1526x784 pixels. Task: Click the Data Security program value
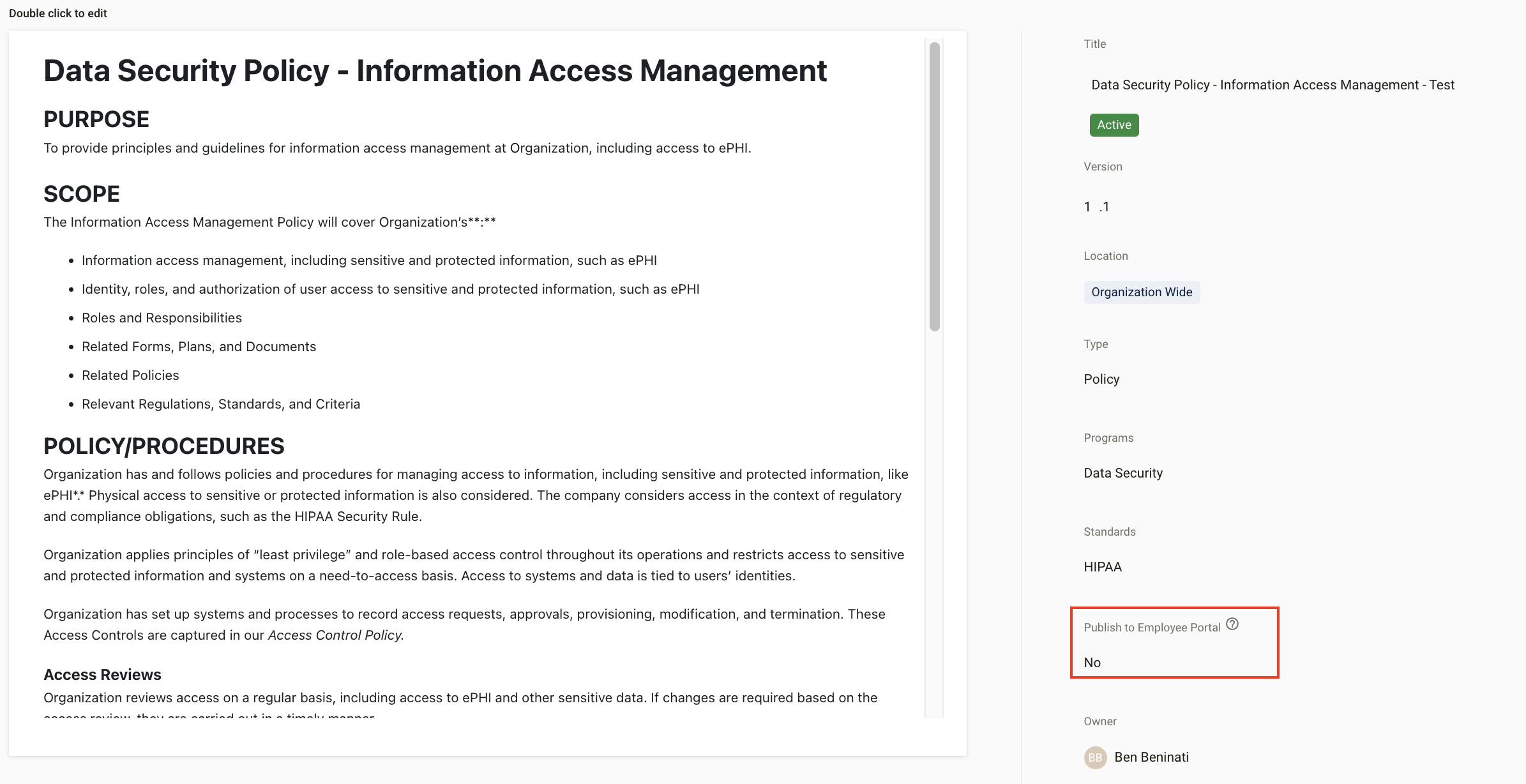pos(1122,473)
